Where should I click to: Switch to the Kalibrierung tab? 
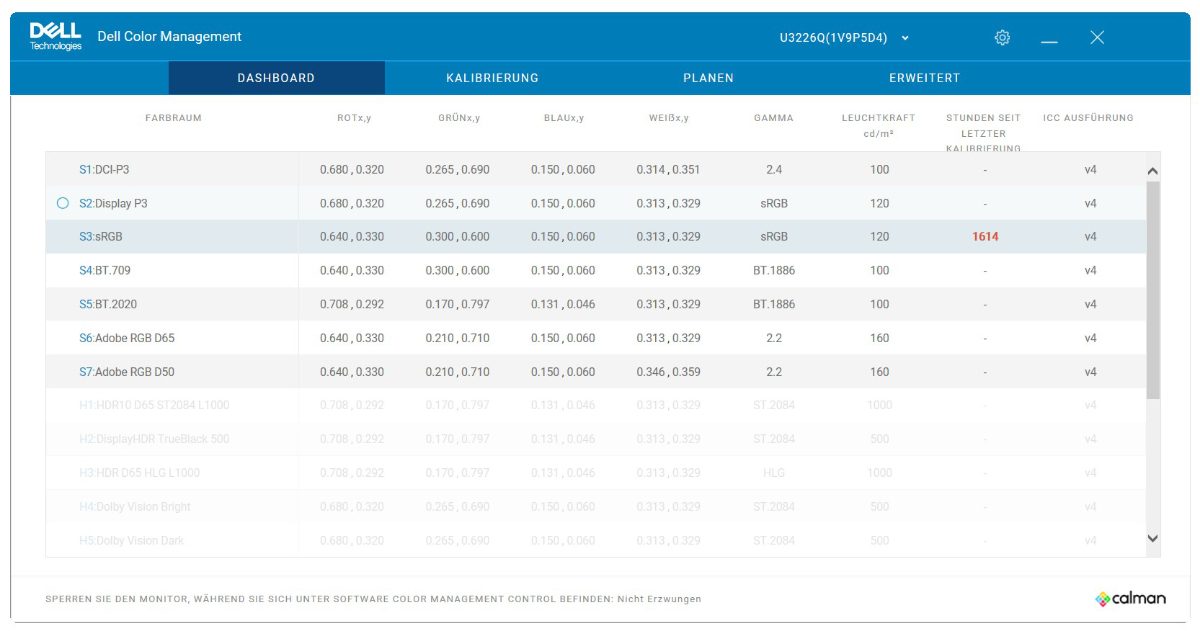tap(492, 78)
